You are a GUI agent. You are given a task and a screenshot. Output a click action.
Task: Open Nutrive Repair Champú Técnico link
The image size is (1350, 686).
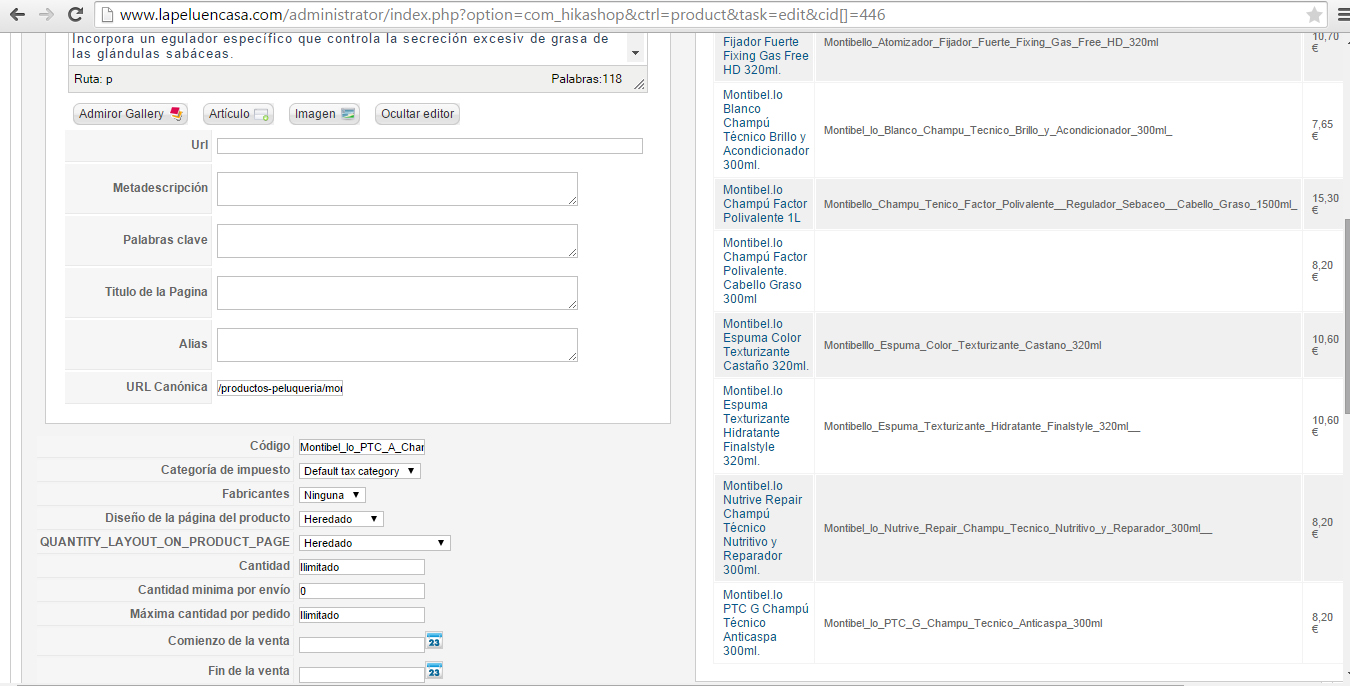pos(763,528)
